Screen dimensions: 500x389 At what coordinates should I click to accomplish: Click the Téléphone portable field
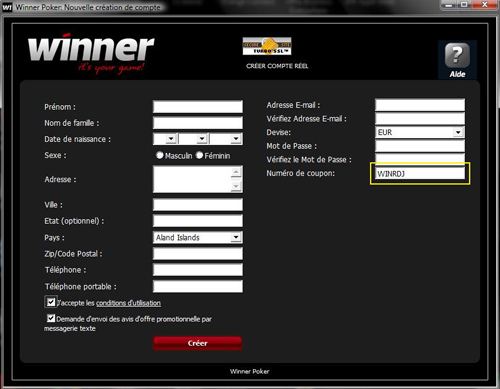198,286
